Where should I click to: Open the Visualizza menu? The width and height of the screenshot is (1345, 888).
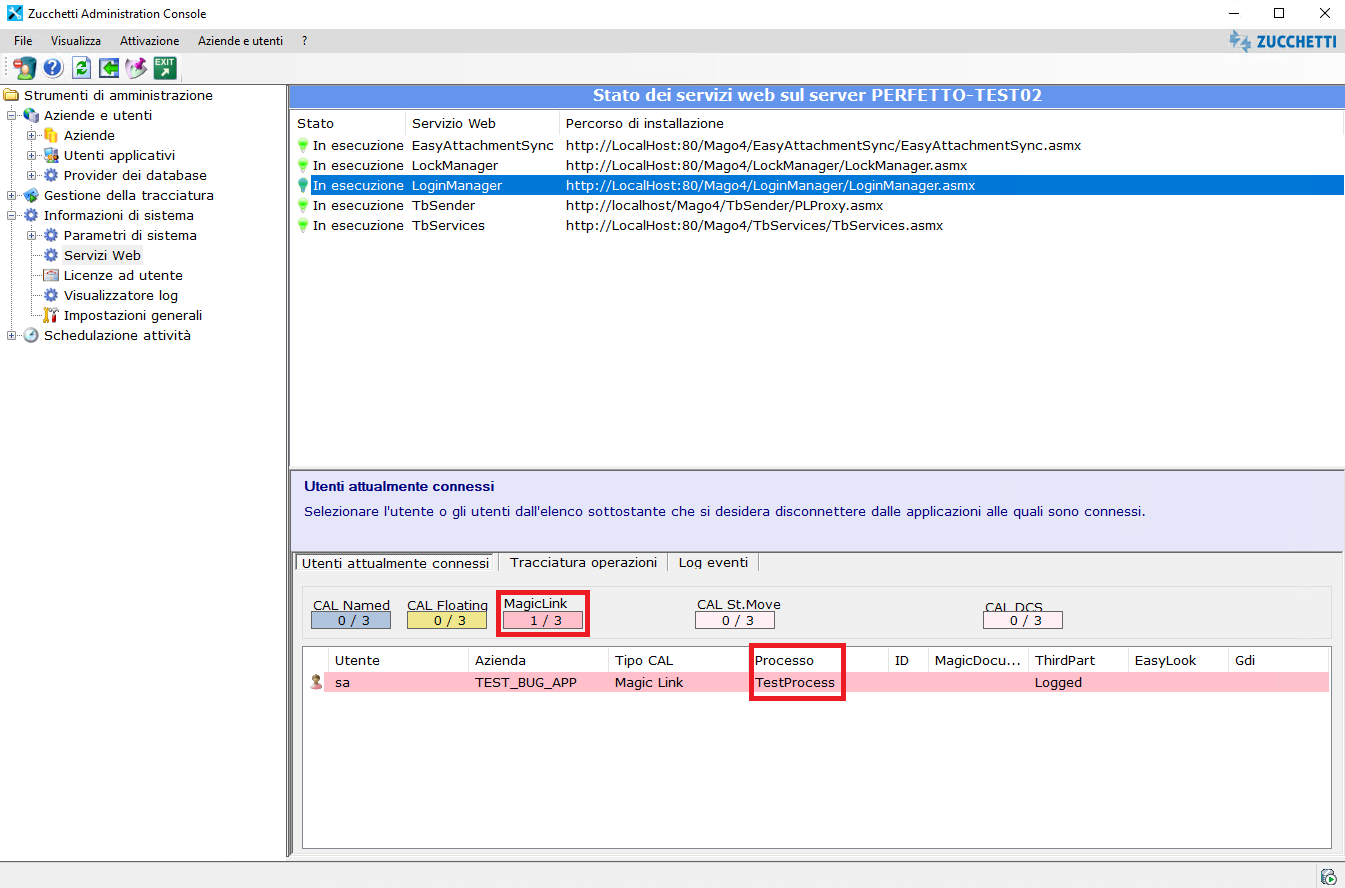coord(76,41)
